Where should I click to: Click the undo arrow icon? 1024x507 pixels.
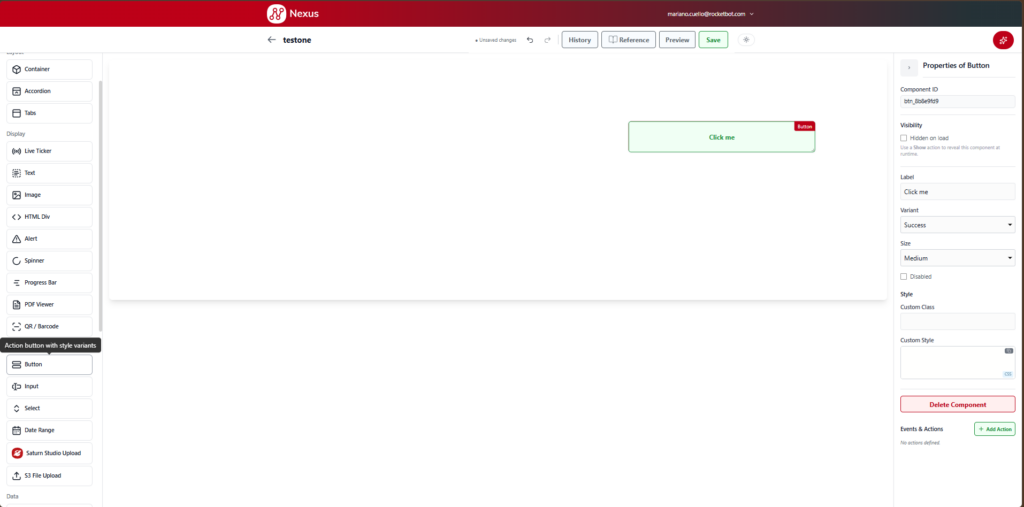[530, 40]
